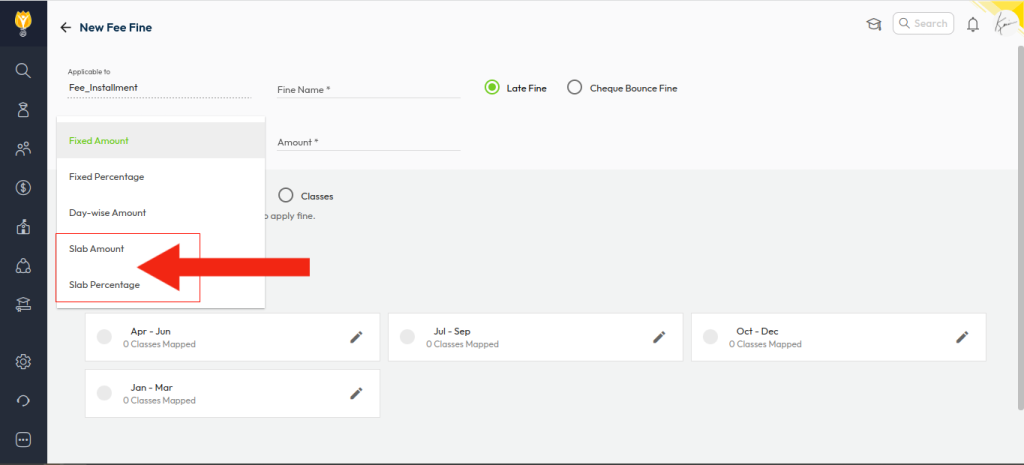Choose the Classes radio option

pos(286,196)
